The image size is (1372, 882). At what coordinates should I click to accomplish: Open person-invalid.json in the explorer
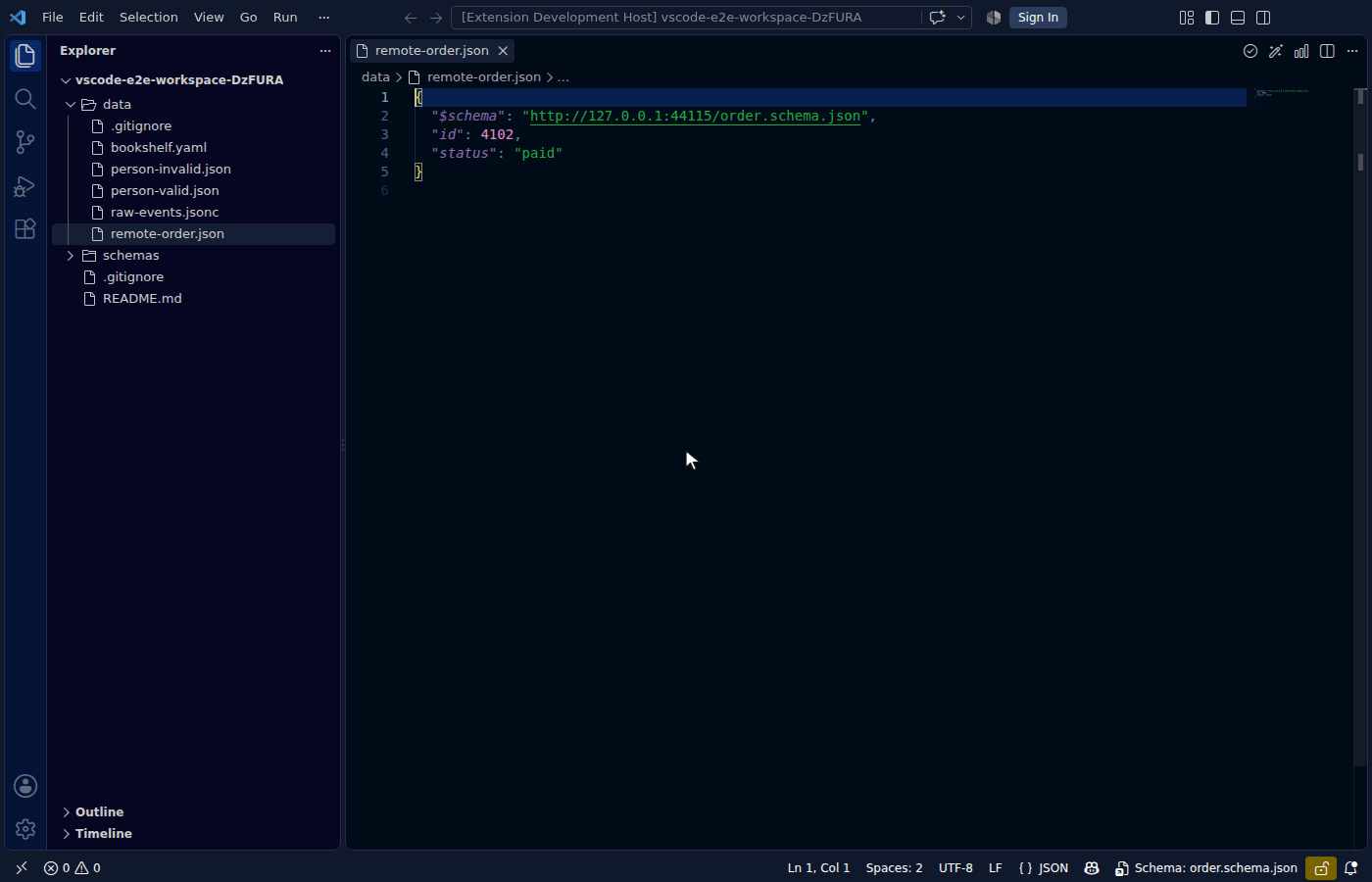point(193,169)
